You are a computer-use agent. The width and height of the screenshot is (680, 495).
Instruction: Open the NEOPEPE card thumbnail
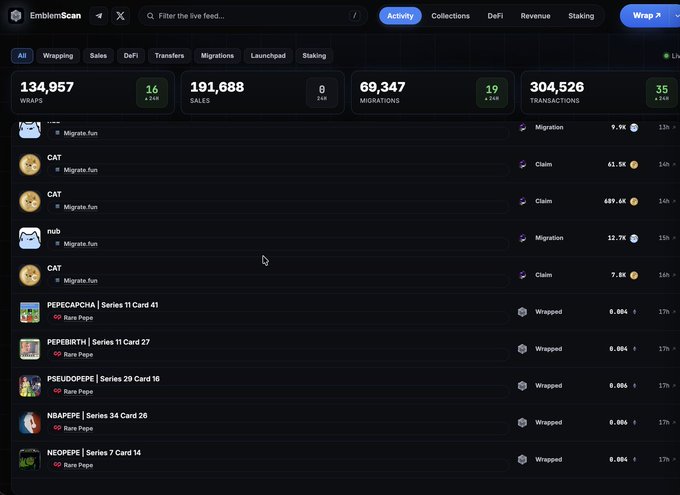click(30, 459)
